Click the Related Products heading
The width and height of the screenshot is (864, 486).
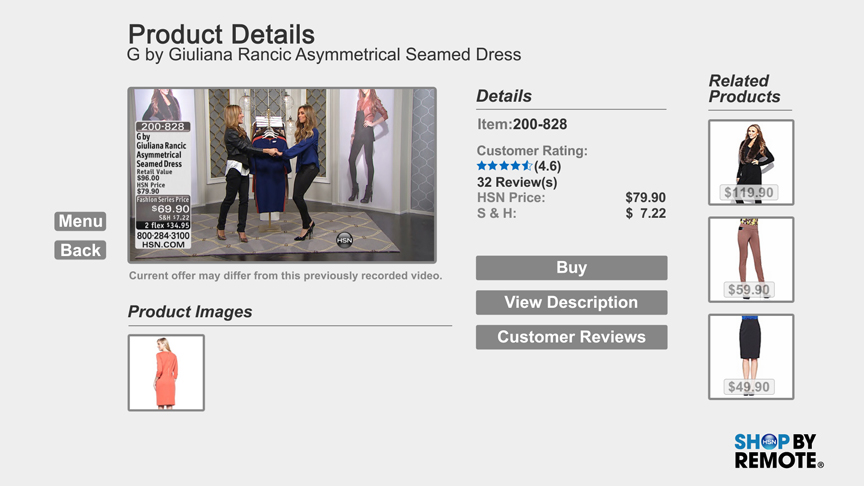tap(744, 89)
